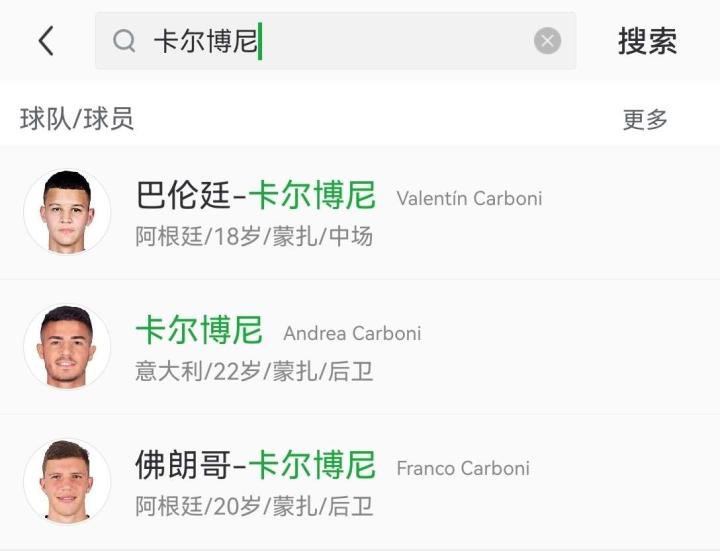Tap details 阿根廷/18岁/蒙扎/中场
This screenshot has width=720, height=551.
(254, 237)
